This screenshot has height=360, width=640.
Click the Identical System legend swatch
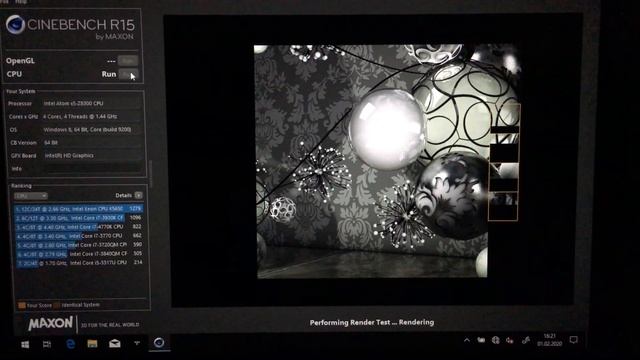(57, 305)
